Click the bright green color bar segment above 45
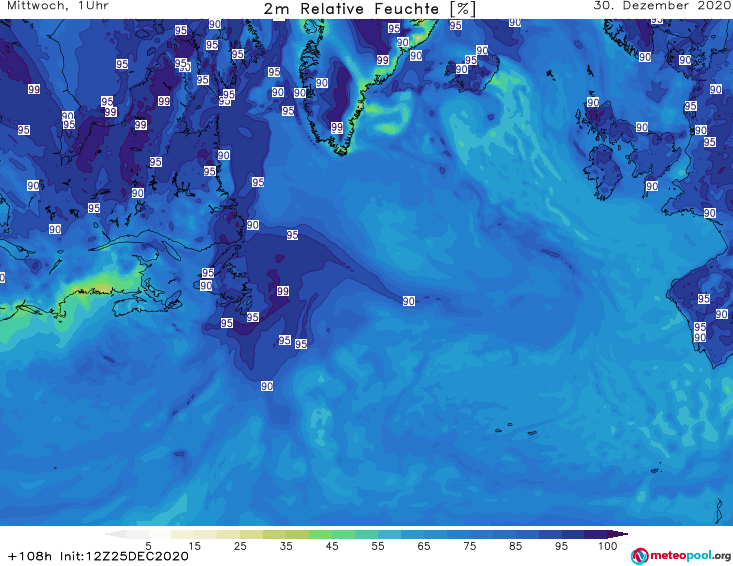 pos(320,534)
